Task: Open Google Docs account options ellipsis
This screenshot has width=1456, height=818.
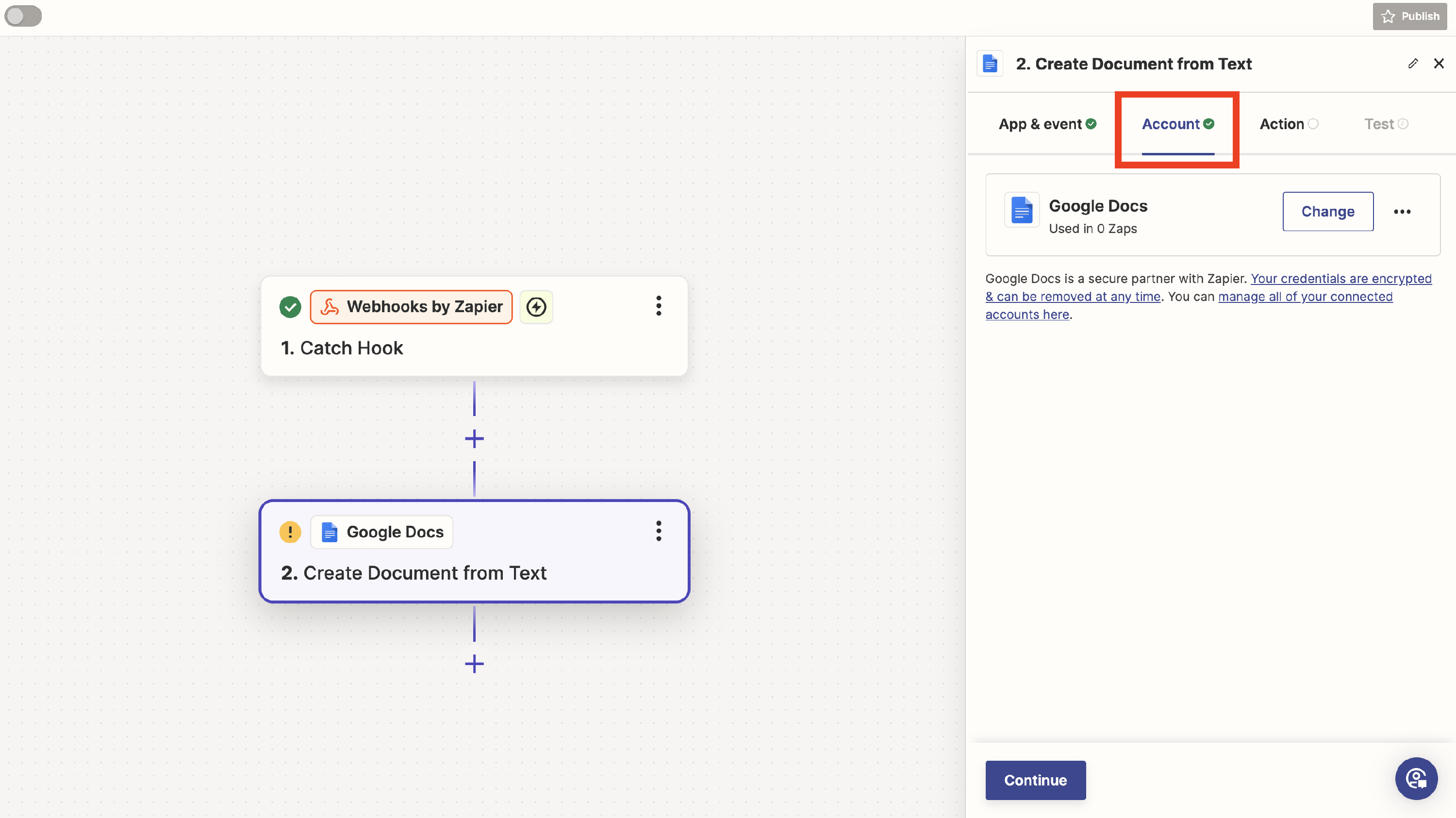Action: [x=1402, y=212]
